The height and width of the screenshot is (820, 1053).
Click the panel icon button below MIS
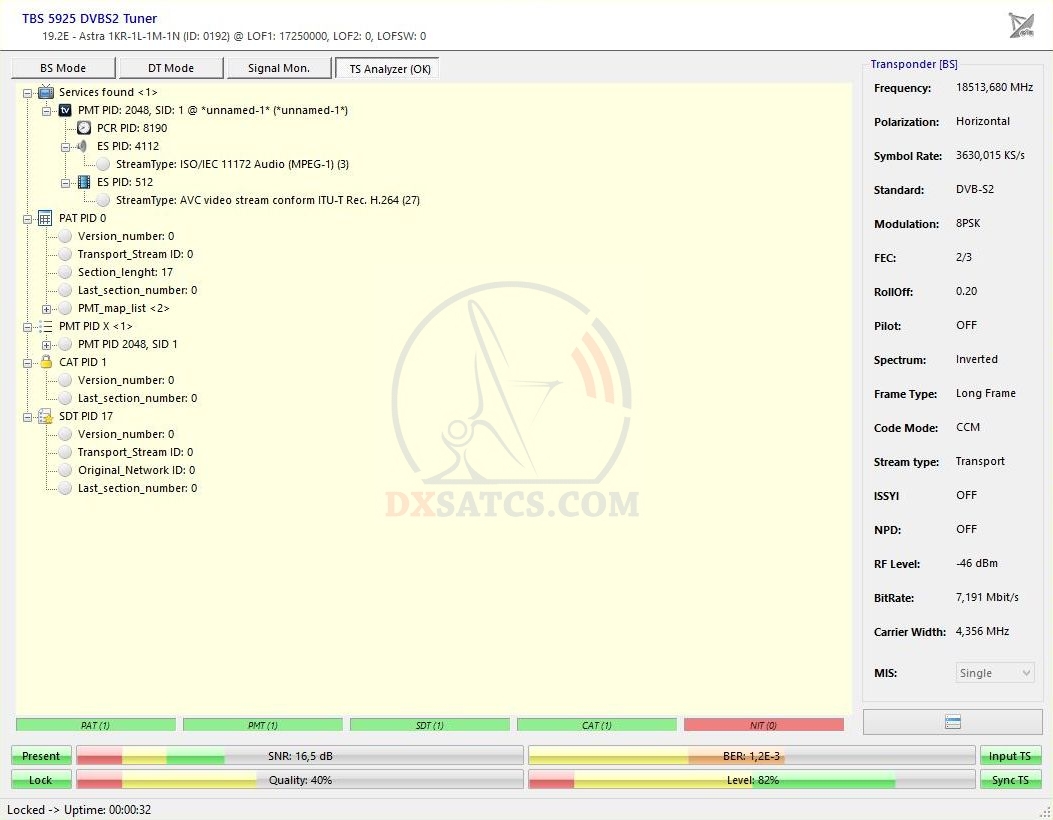pos(952,722)
